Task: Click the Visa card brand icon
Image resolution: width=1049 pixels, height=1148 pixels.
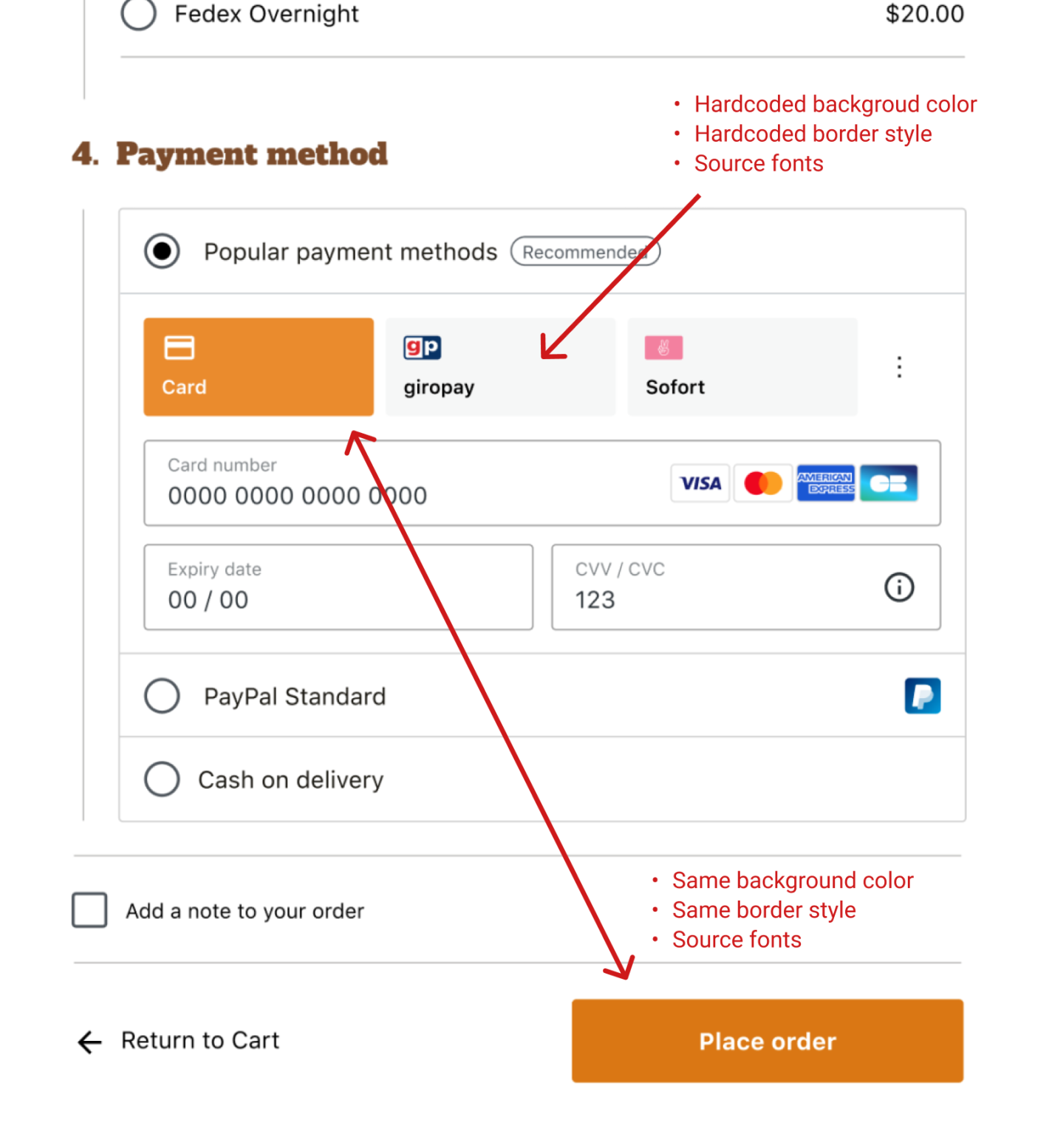Action: (699, 483)
